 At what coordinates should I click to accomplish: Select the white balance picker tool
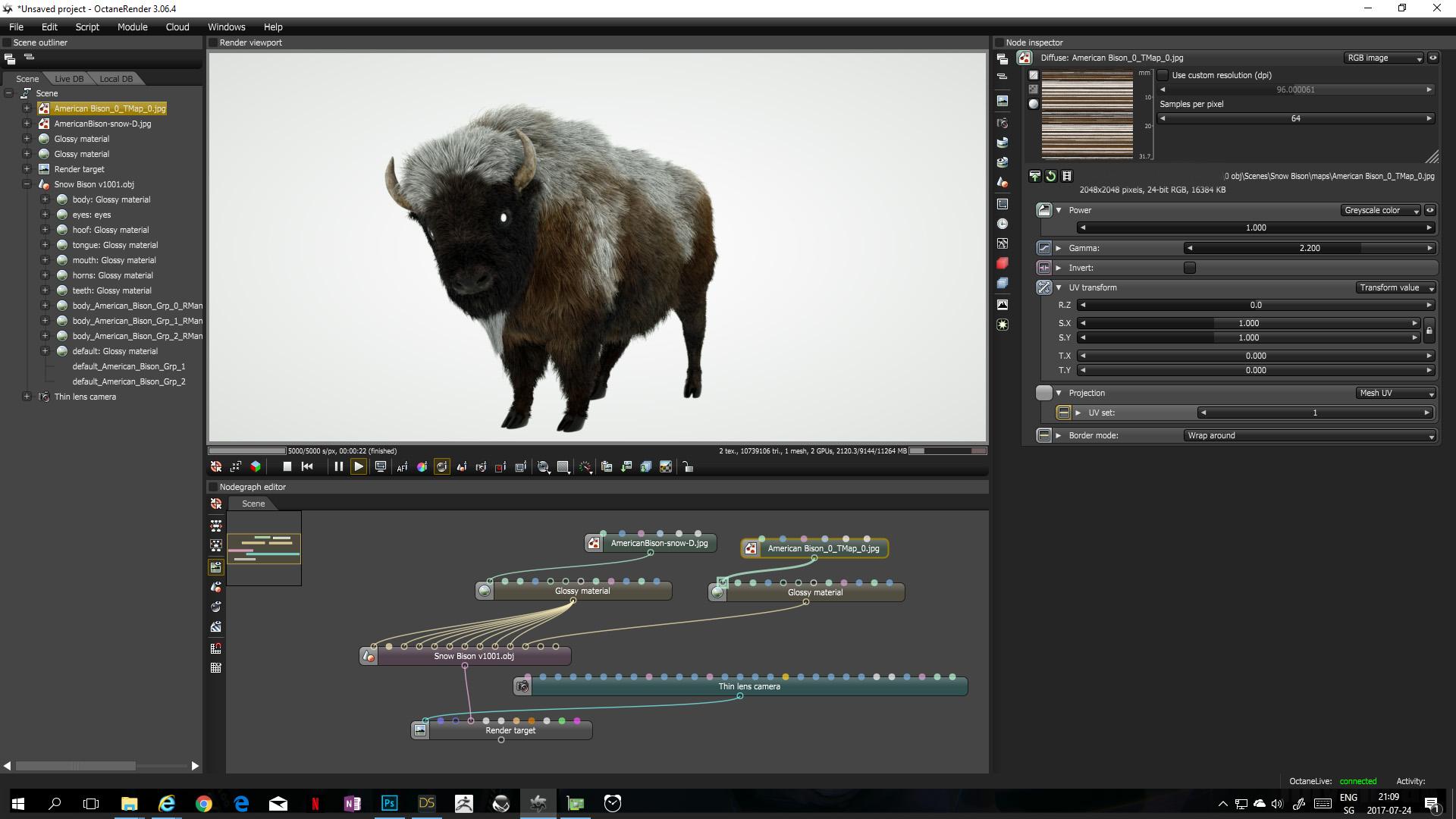pos(422,467)
